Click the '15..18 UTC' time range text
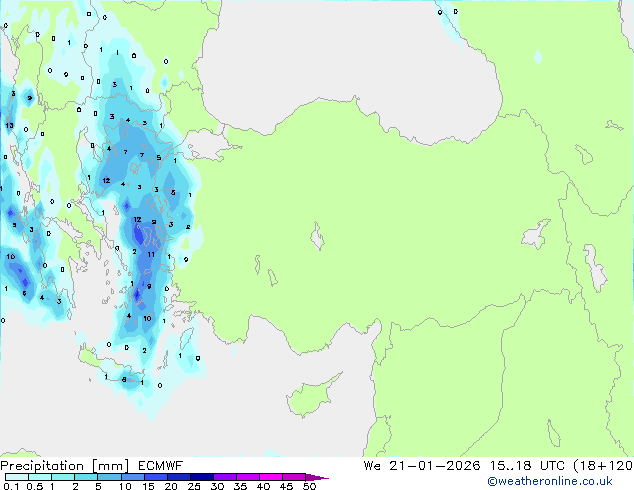This screenshot has height=490, width=634. click(x=526, y=466)
